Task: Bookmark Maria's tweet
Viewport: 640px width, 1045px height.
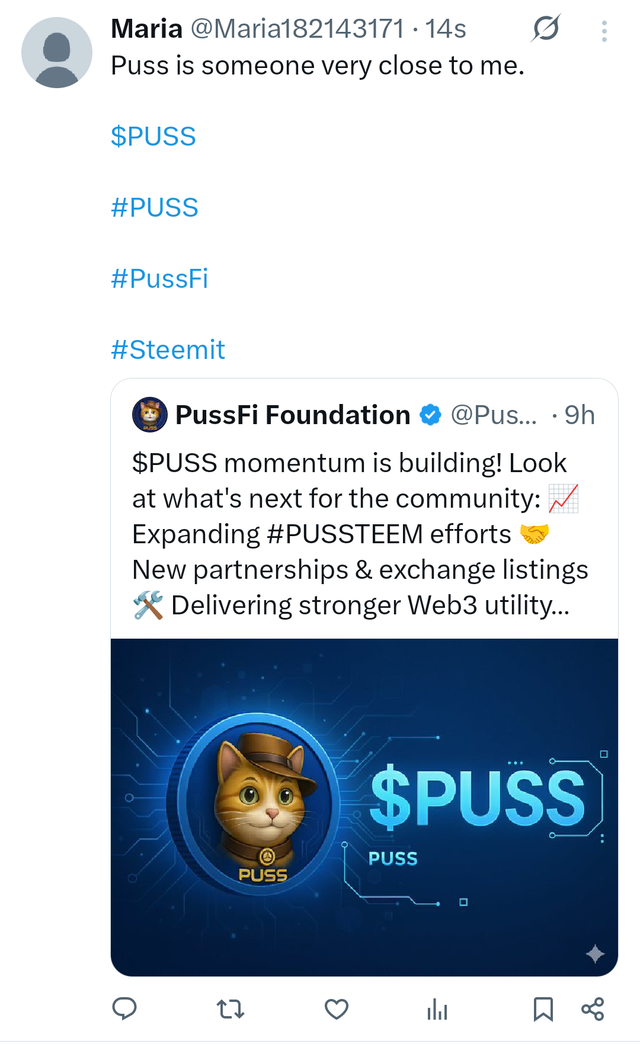Action: pyautogui.click(x=543, y=1009)
